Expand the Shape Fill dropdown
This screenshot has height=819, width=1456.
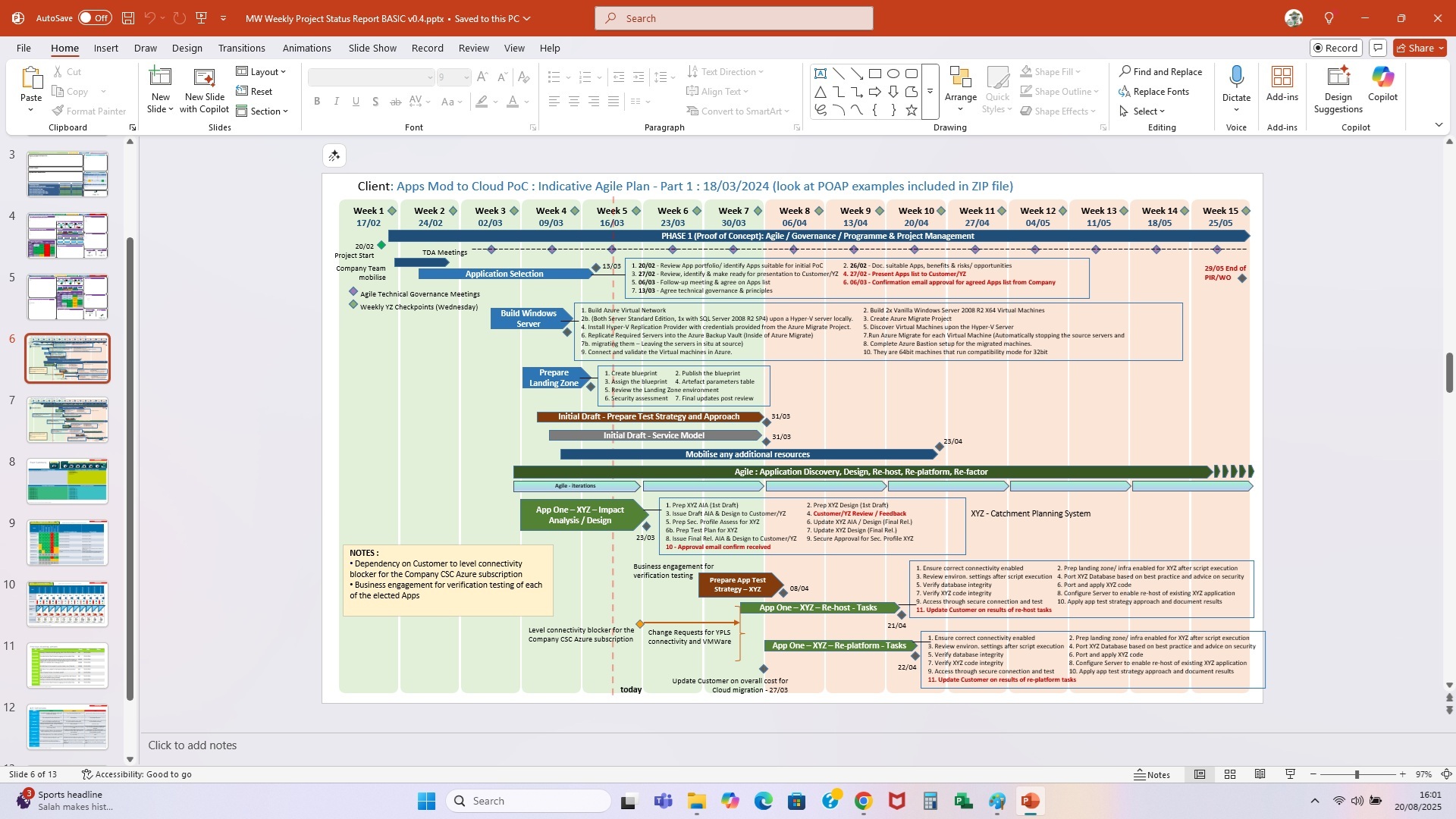[1078, 71]
